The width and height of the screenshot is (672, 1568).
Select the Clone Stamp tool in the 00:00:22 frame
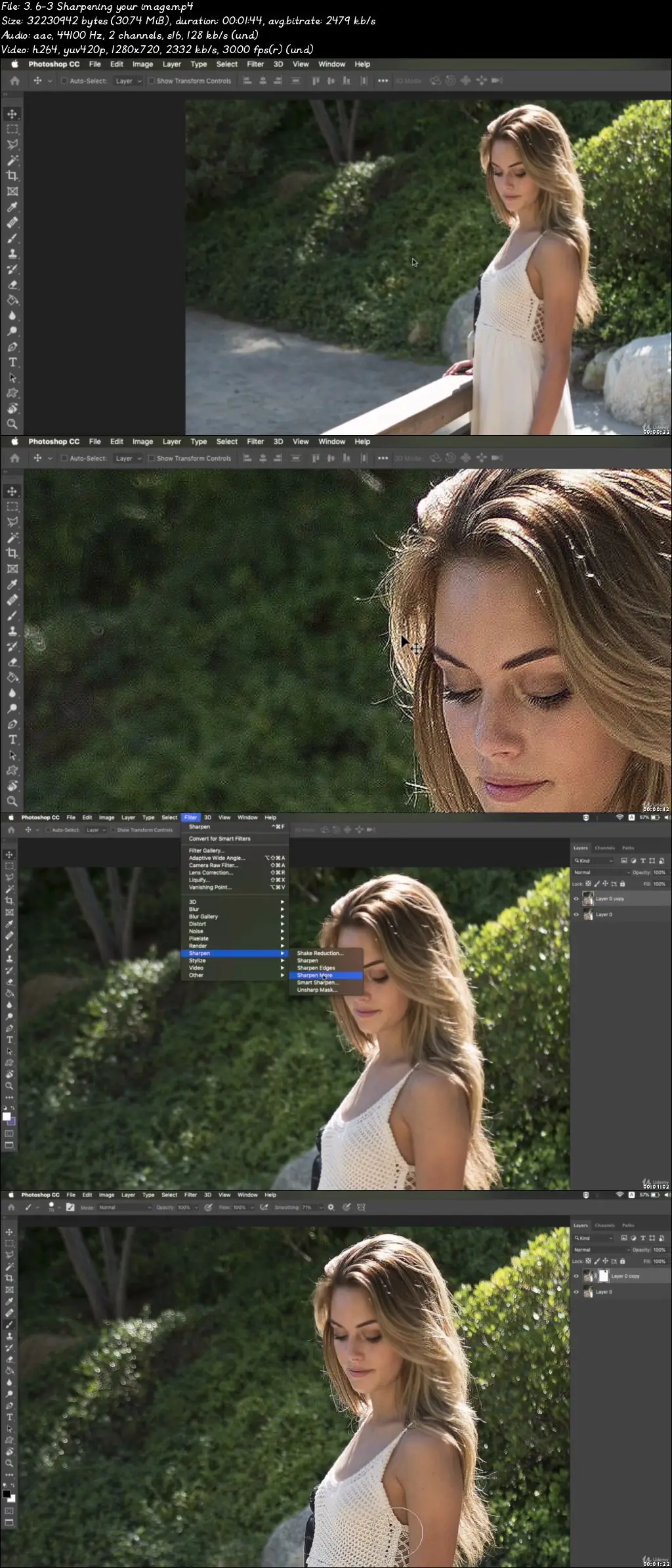tap(12, 253)
